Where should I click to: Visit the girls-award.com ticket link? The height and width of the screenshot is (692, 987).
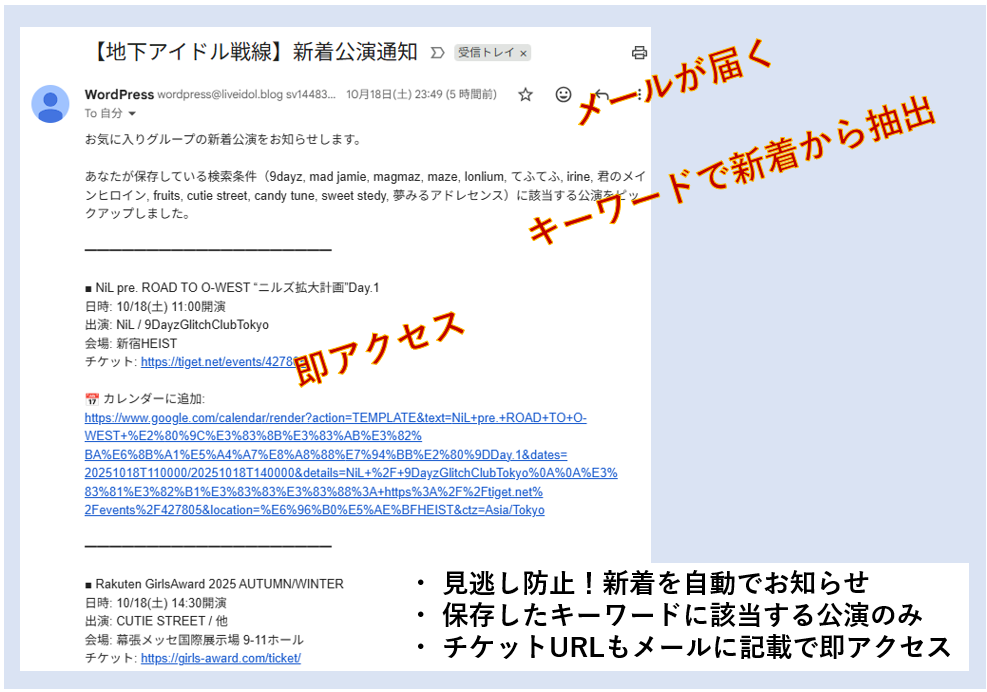click(220, 658)
